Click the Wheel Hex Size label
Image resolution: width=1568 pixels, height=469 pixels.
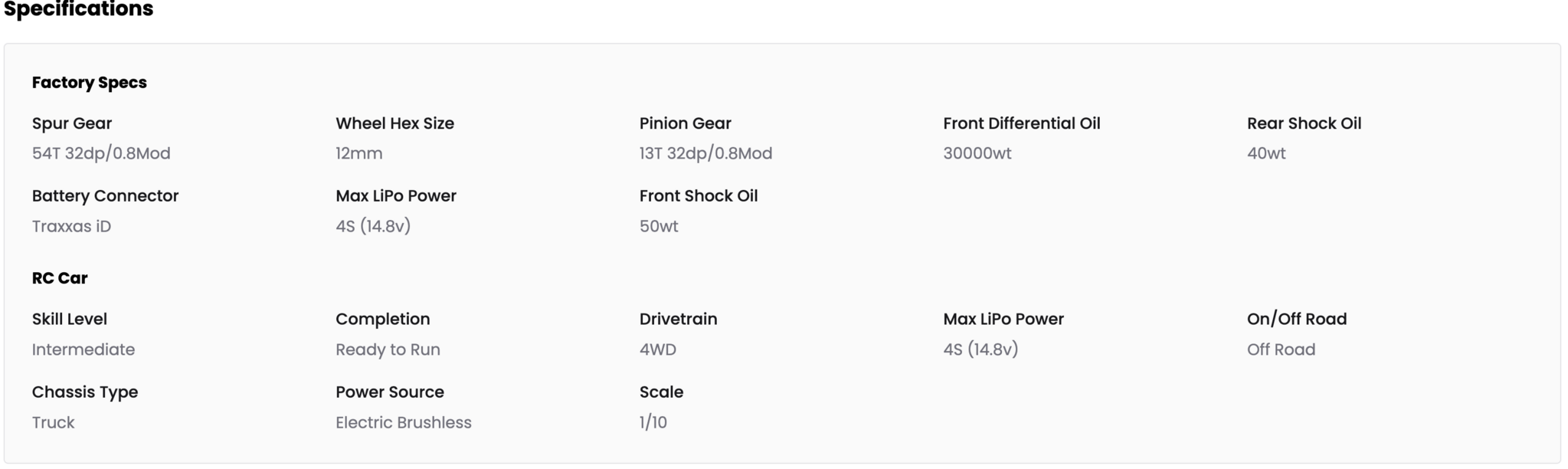[x=394, y=123]
